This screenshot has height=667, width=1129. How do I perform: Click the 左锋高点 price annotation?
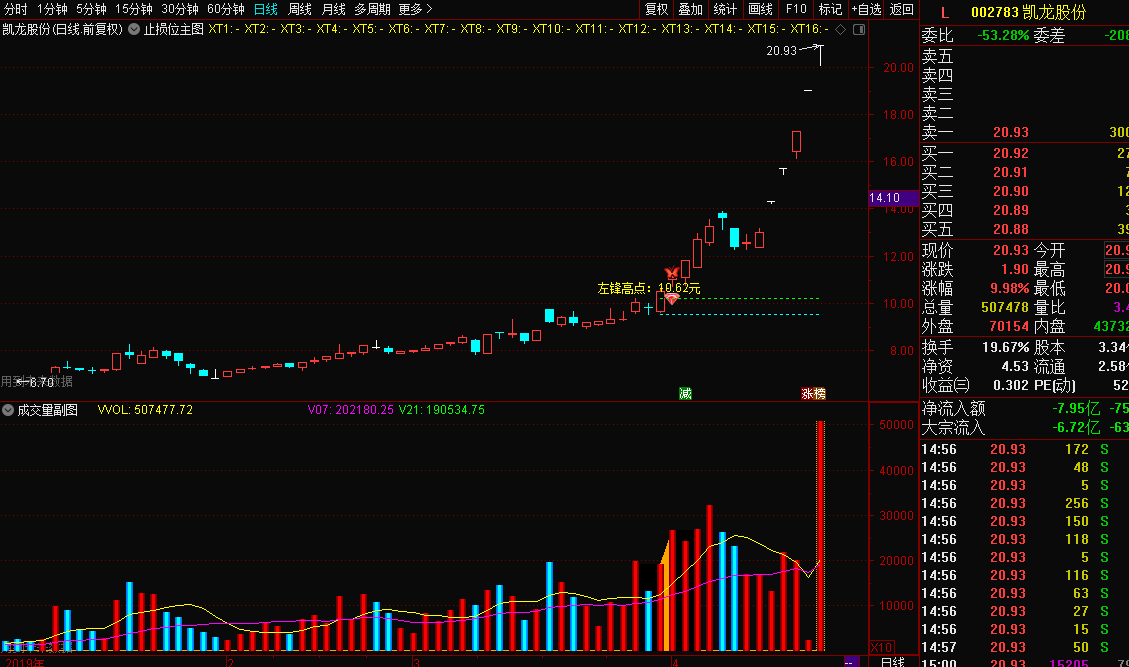(x=649, y=288)
